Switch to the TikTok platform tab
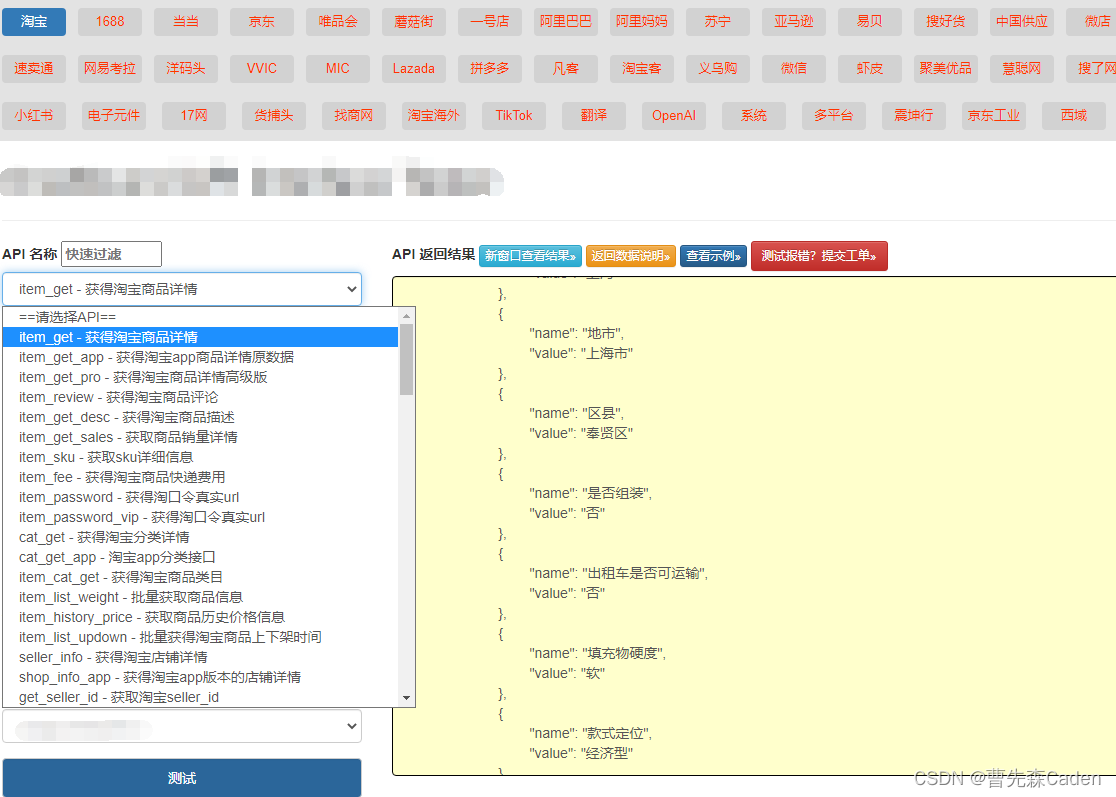This screenshot has height=797, width=1116. pos(514,115)
